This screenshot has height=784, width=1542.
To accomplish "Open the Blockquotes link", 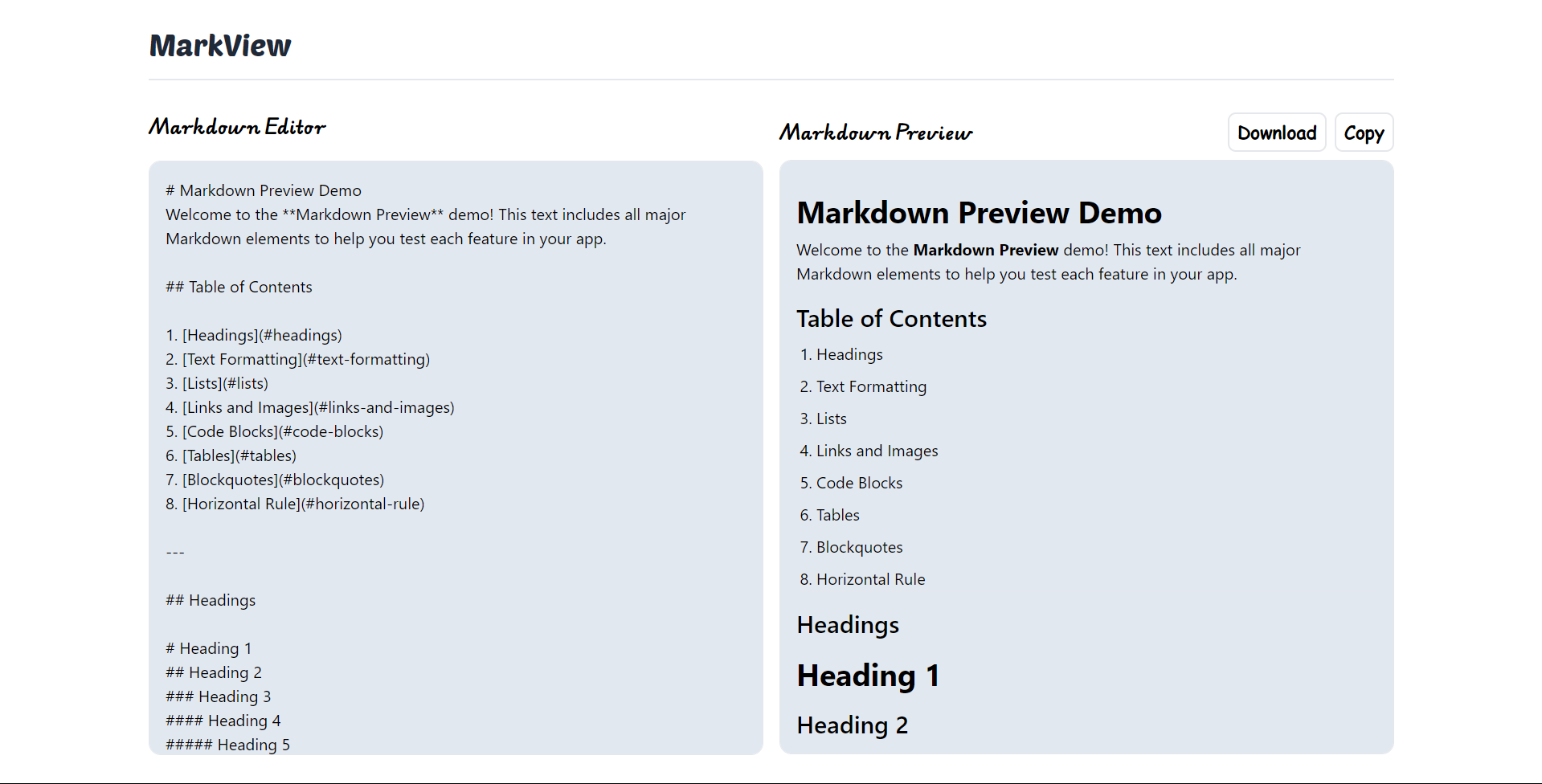I will [x=859, y=546].
